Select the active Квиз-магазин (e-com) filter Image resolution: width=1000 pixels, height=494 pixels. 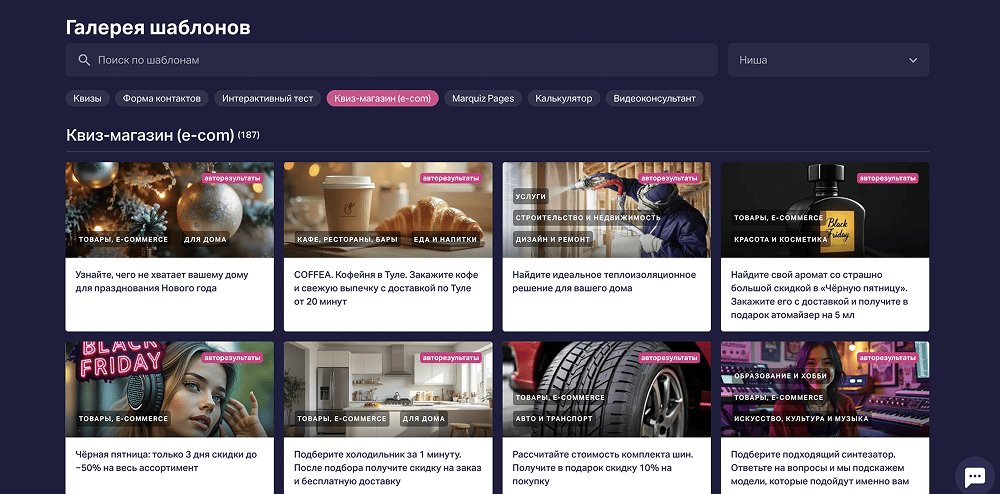coord(382,98)
